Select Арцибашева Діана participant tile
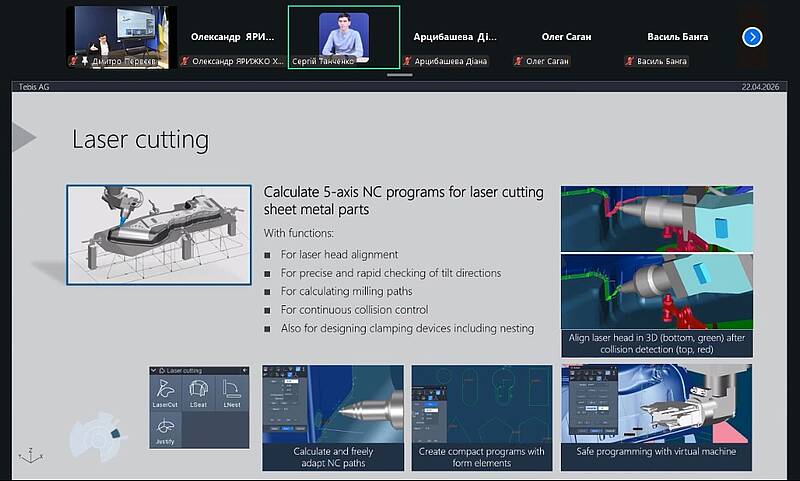The width and height of the screenshot is (800, 481). (455, 37)
